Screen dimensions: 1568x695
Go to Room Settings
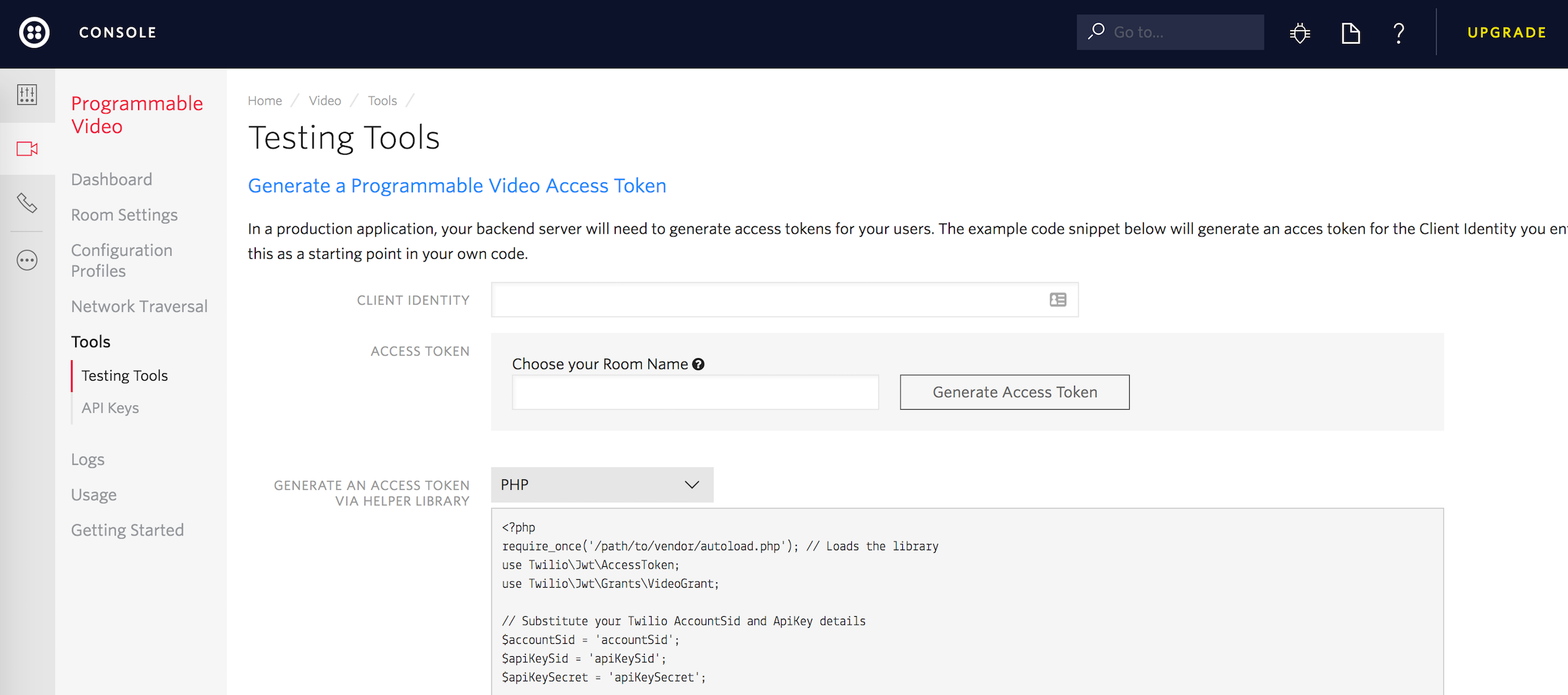click(x=124, y=214)
